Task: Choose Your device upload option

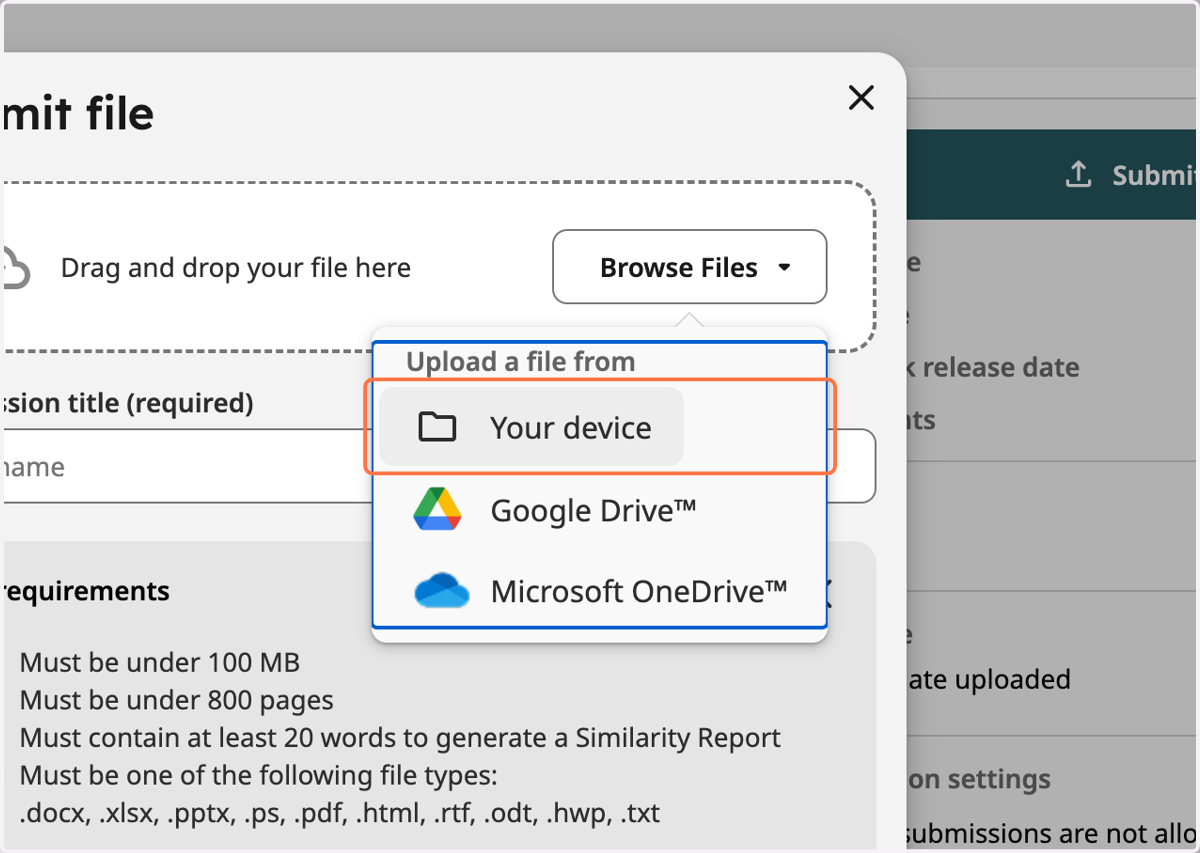Action: (532, 427)
